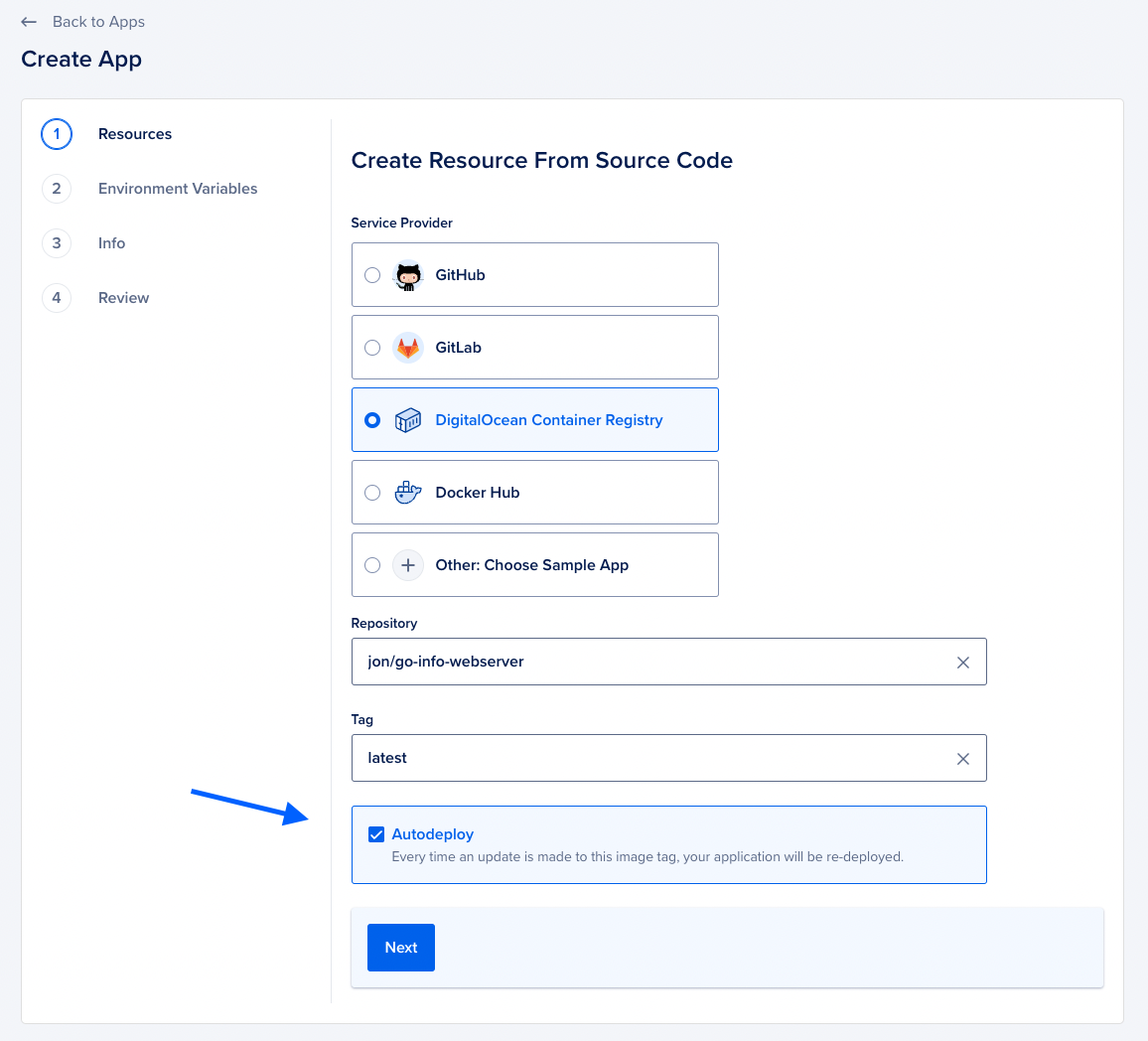Image resolution: width=1148 pixels, height=1041 pixels.
Task: Click the Docker Hub whale icon
Action: [407, 492]
